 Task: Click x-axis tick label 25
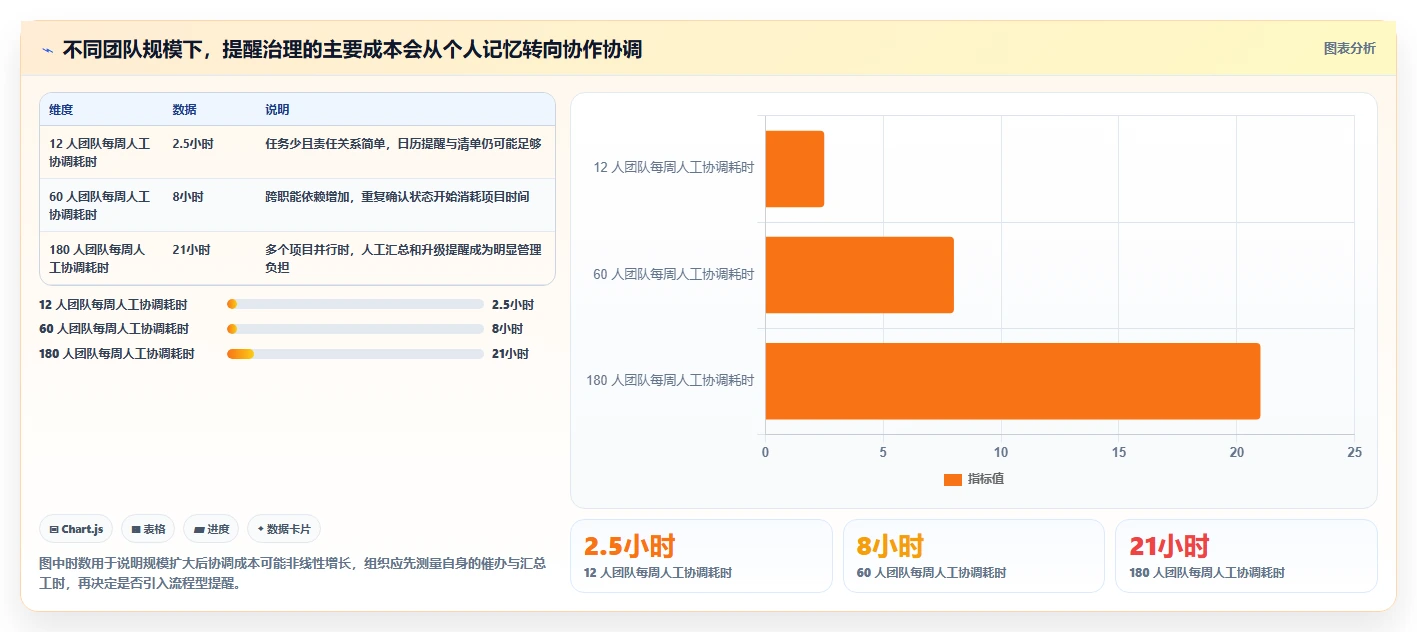(x=1354, y=453)
